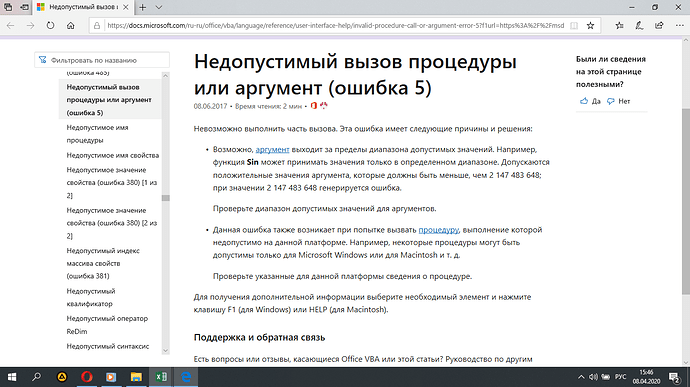This screenshot has width=690, height=387.
Task: Open the tabs dropdown chevron beside new tab
Action: (159, 7)
